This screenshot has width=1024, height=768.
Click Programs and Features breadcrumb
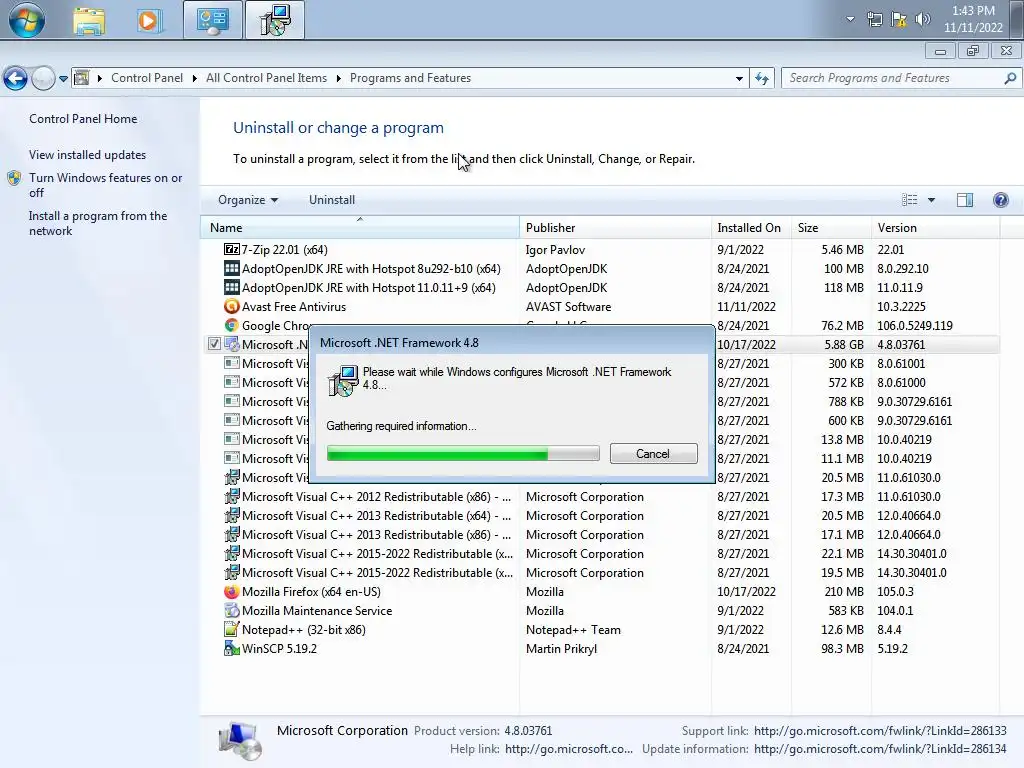point(410,78)
